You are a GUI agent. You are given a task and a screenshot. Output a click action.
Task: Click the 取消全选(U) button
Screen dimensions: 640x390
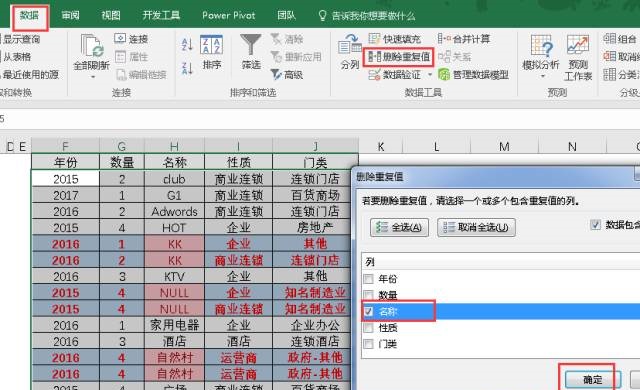(x=476, y=227)
